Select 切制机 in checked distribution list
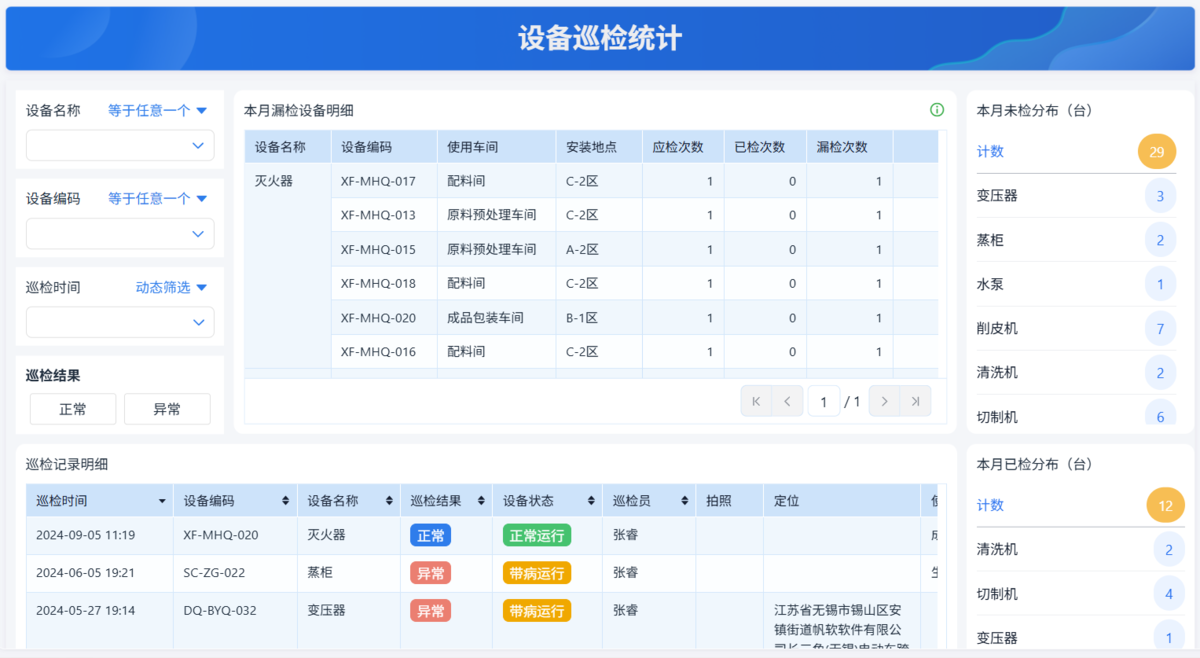 (x=997, y=594)
